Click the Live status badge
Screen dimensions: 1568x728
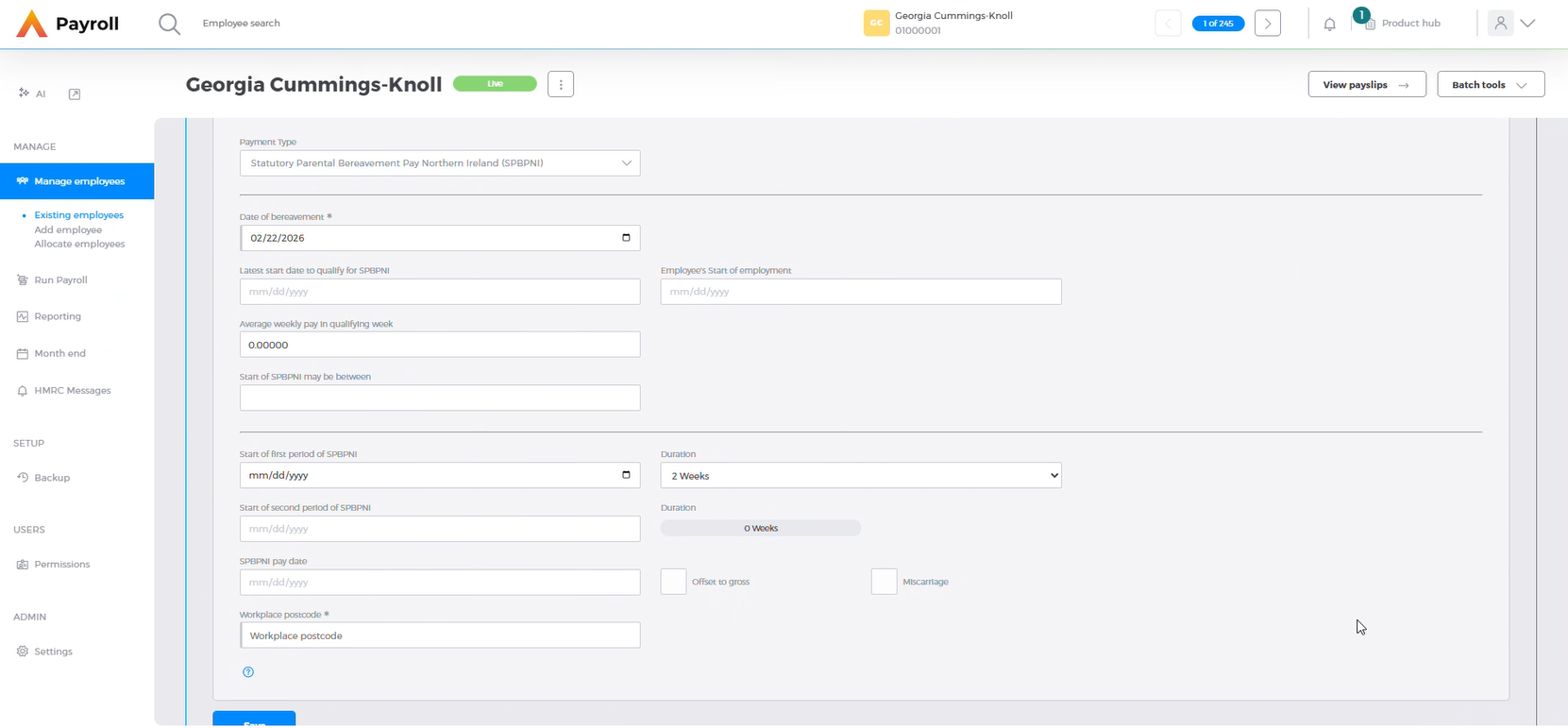point(495,84)
